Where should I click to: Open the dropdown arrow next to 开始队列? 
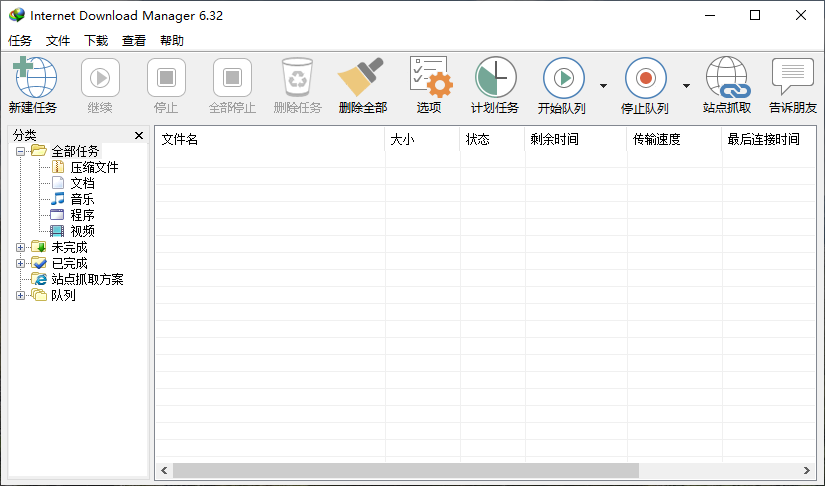coord(603,86)
